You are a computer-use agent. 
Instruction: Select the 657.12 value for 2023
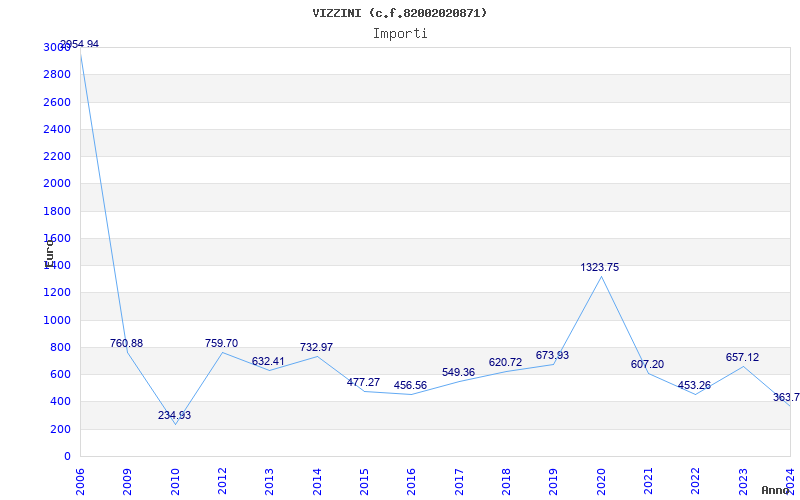point(742,357)
